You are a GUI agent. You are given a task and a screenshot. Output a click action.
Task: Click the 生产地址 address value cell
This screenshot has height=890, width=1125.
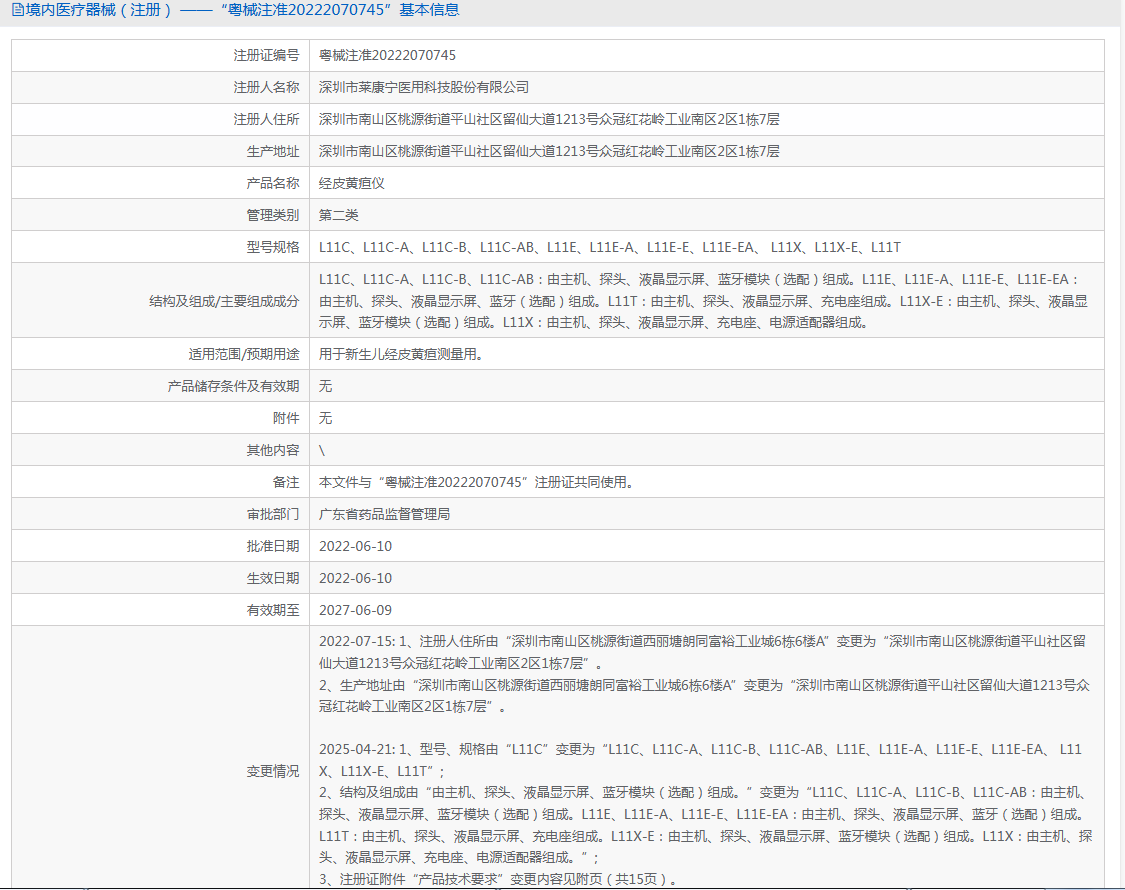pos(706,151)
